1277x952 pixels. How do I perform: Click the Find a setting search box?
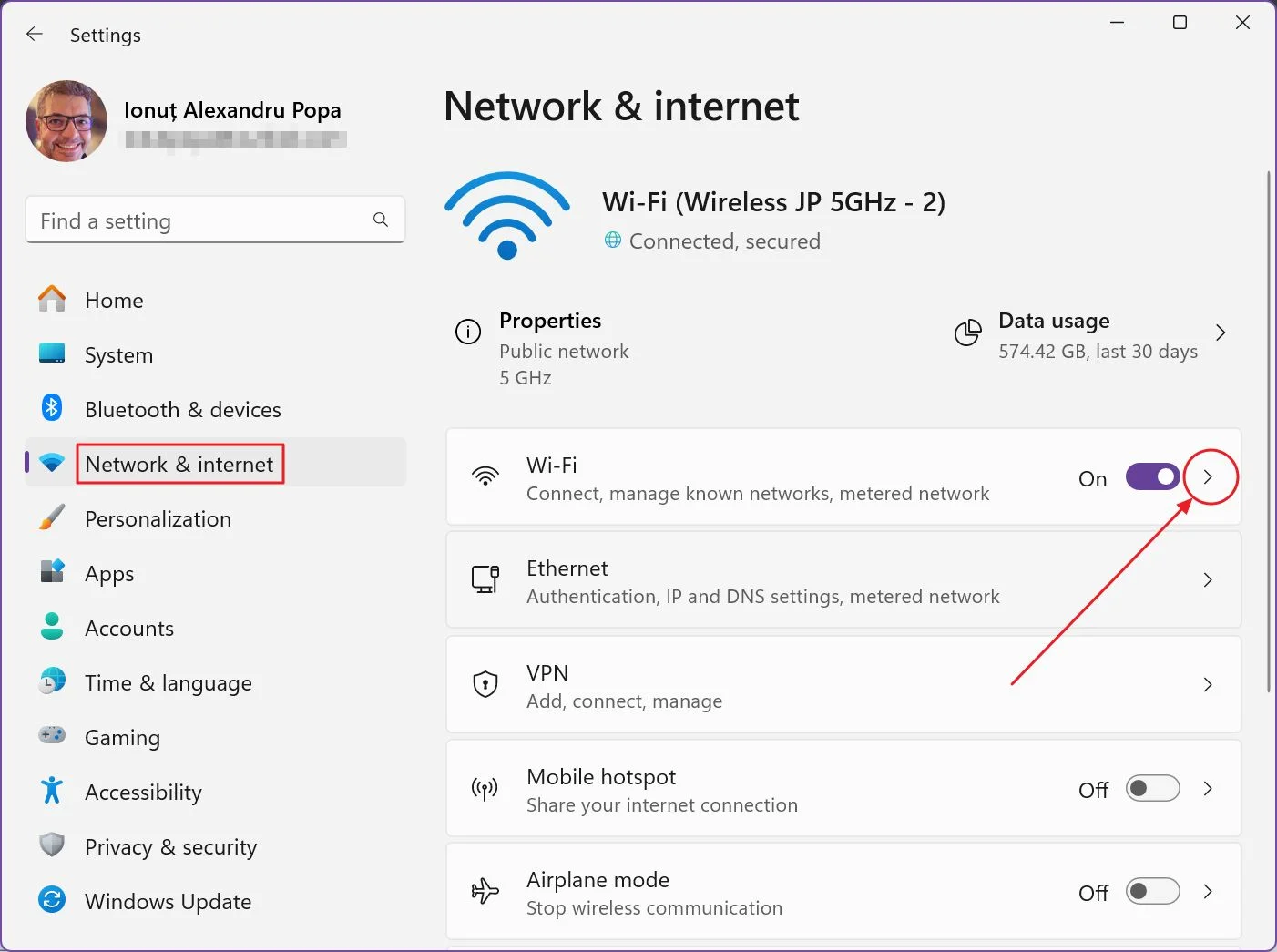click(x=215, y=220)
